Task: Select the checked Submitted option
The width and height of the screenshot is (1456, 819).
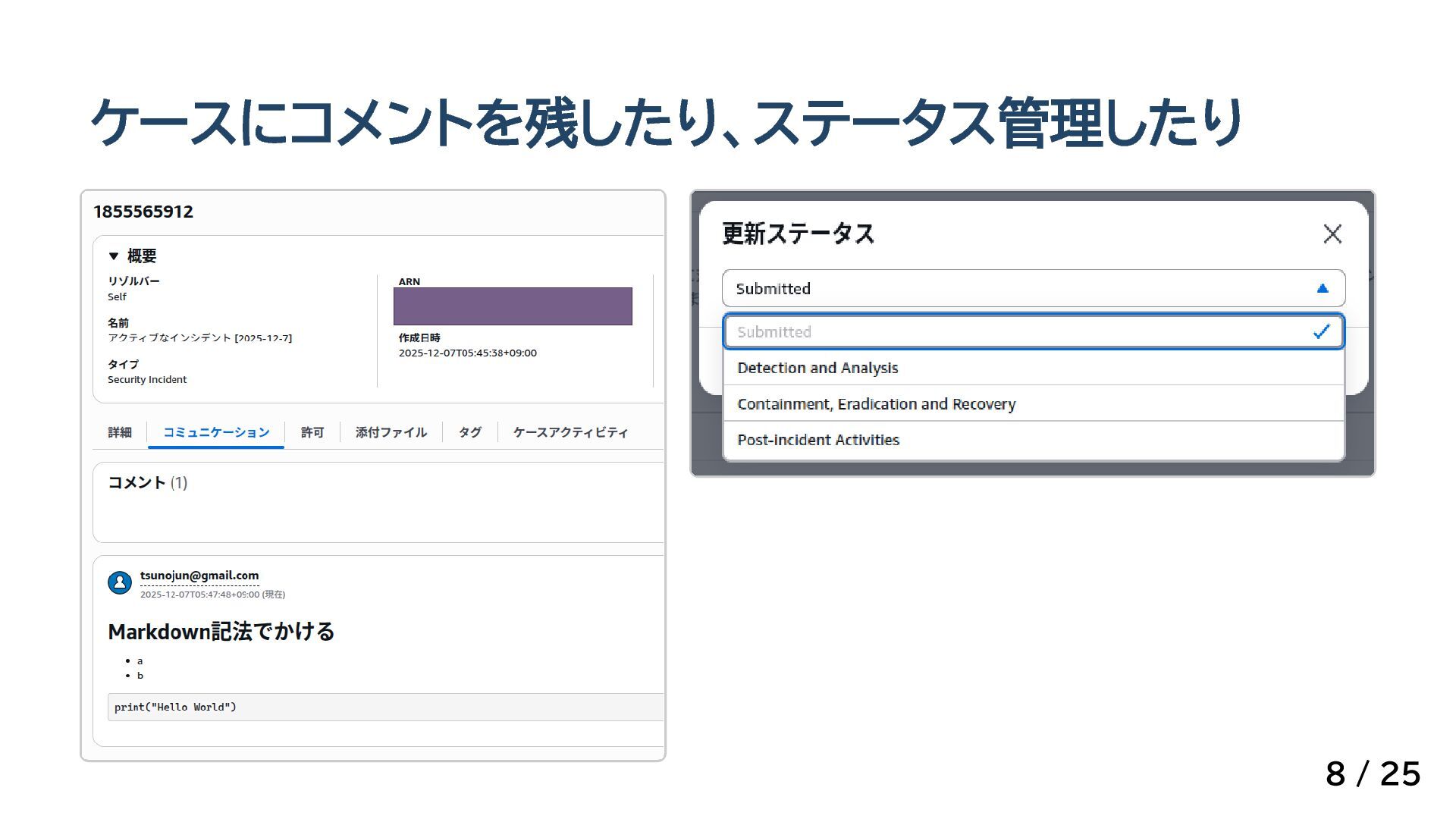Action: pyautogui.click(x=986, y=332)
